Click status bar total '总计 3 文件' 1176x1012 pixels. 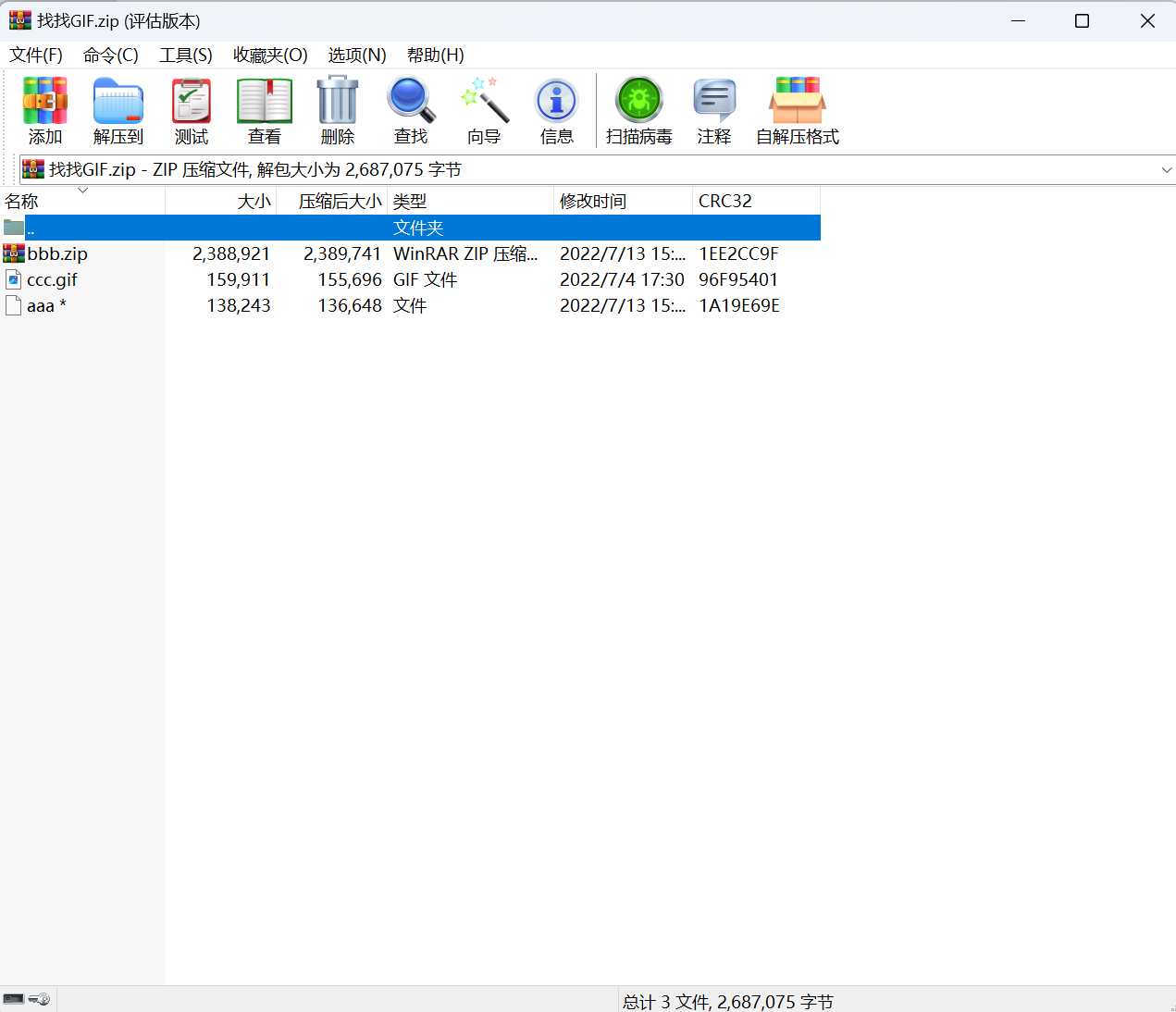[727, 1002]
